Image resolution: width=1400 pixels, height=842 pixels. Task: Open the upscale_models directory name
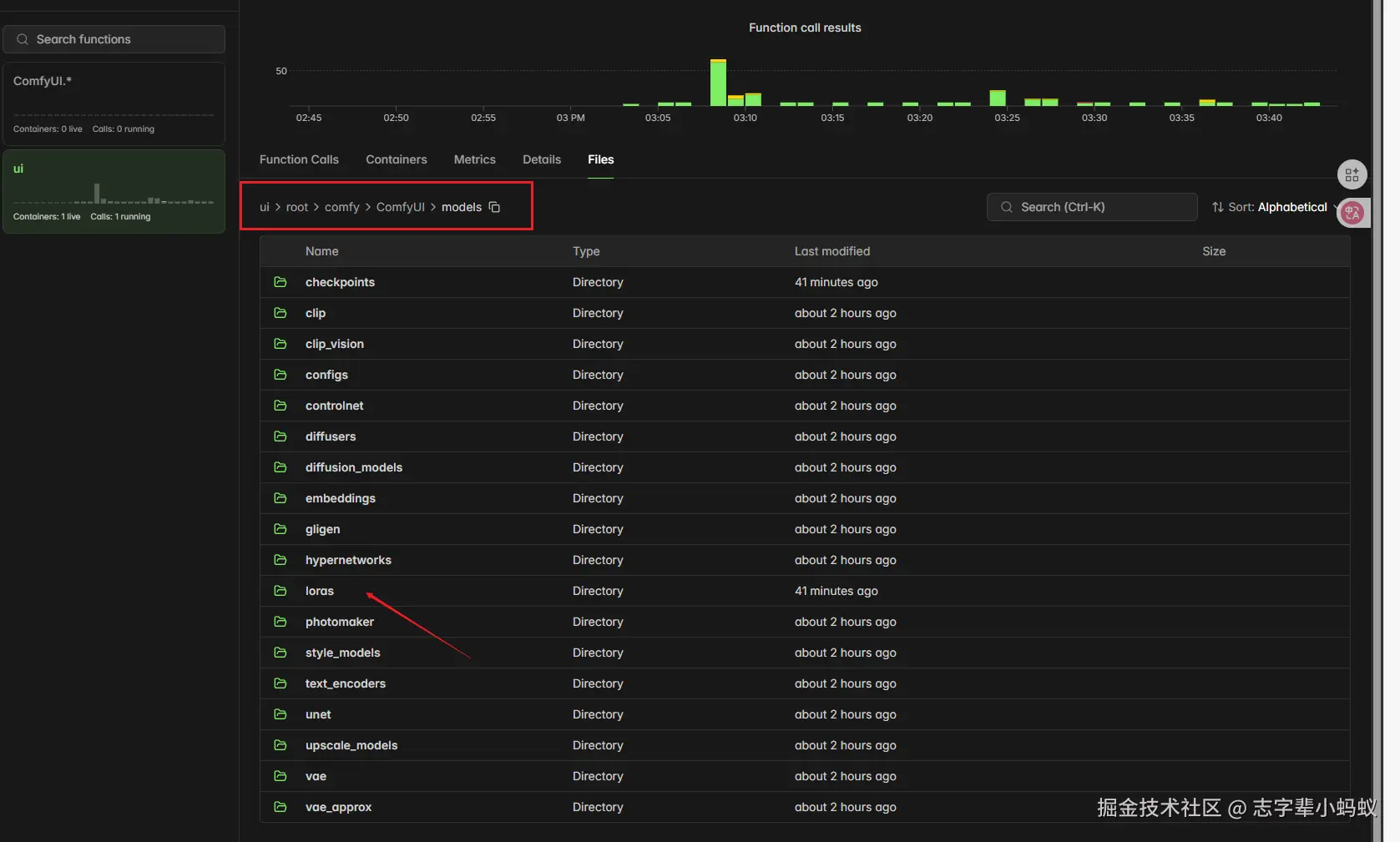pyautogui.click(x=351, y=745)
